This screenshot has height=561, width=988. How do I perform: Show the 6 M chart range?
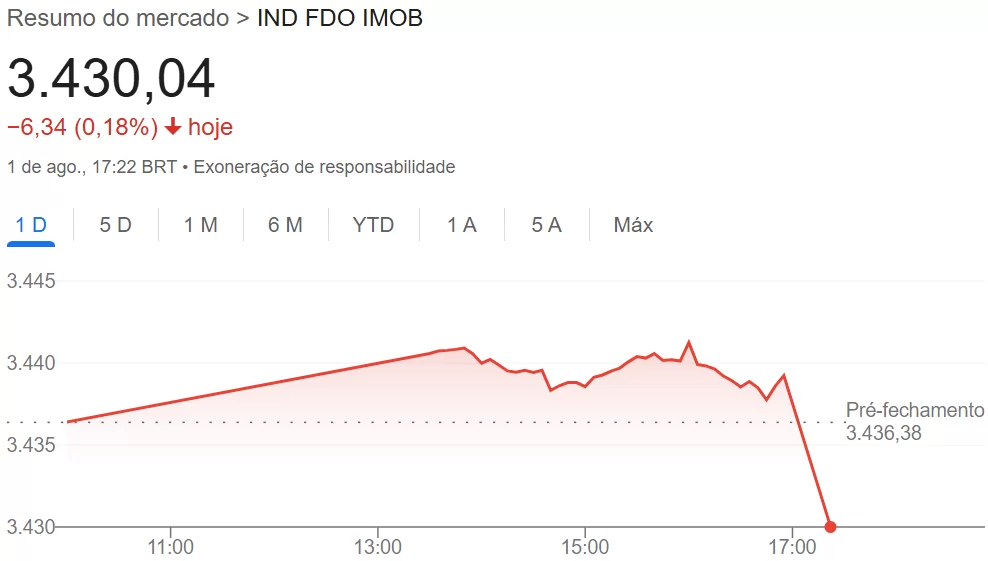[x=285, y=225]
